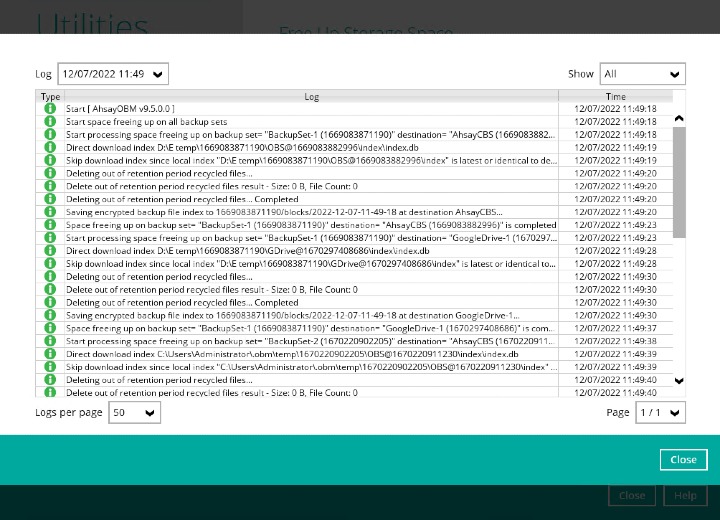Open the Show filter dropdown
720x520 pixels.
pyautogui.click(x=642, y=74)
